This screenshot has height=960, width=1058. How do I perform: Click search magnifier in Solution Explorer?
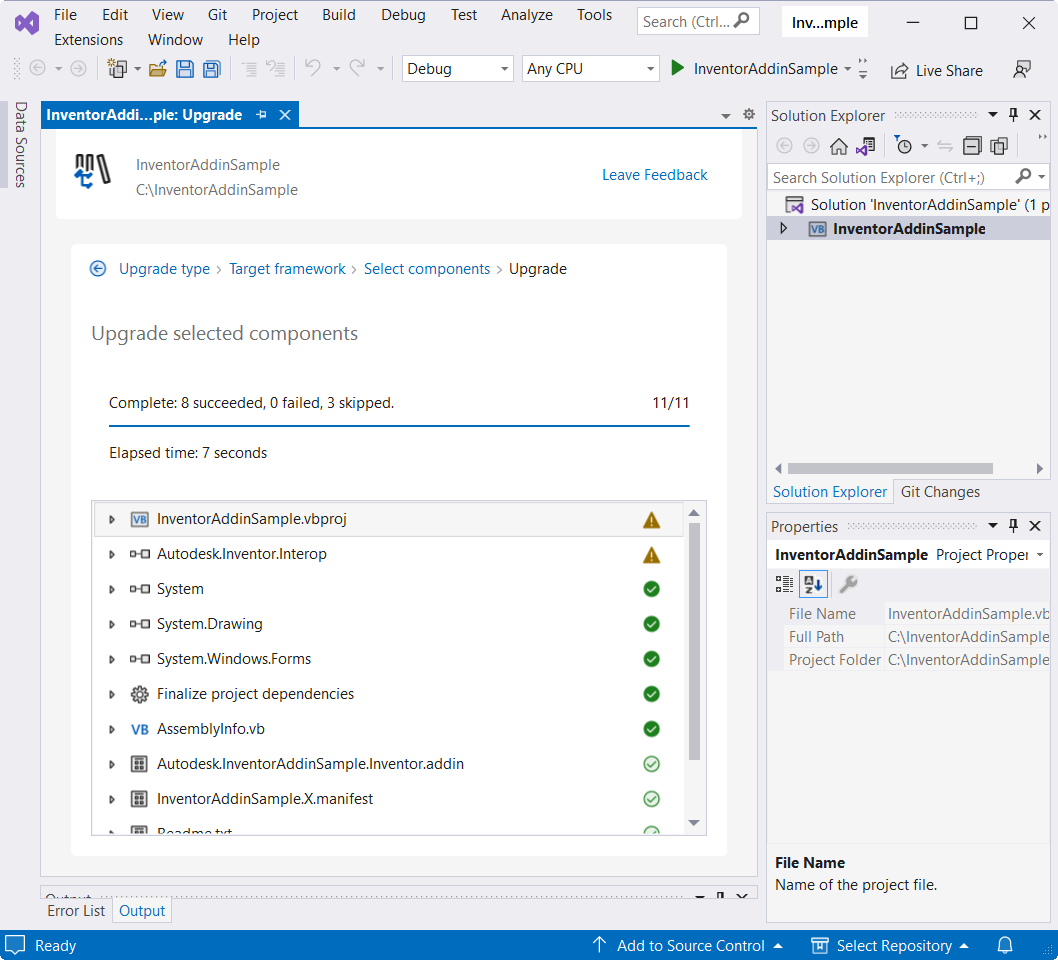tap(1024, 177)
